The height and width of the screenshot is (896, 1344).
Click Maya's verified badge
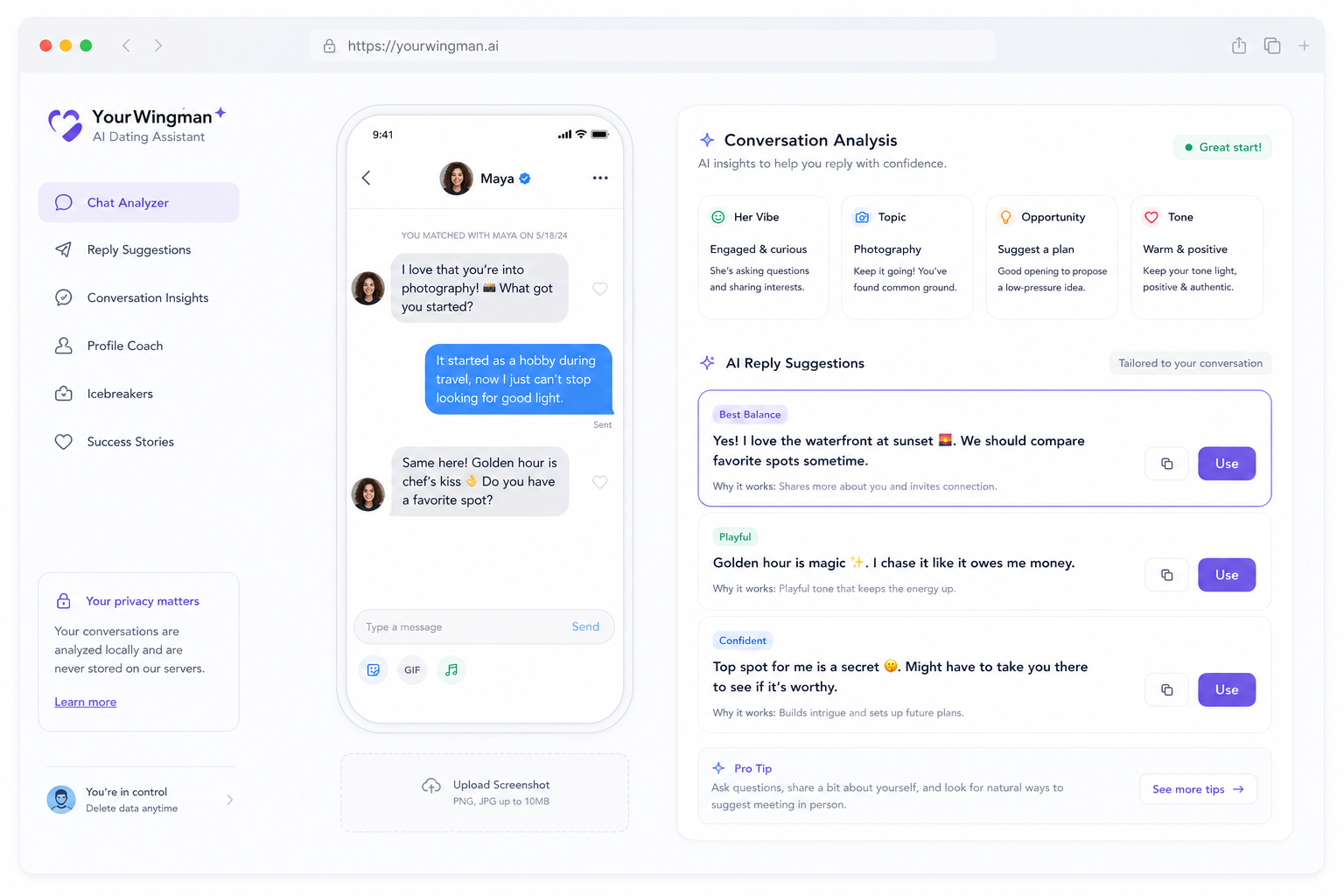[525, 178]
